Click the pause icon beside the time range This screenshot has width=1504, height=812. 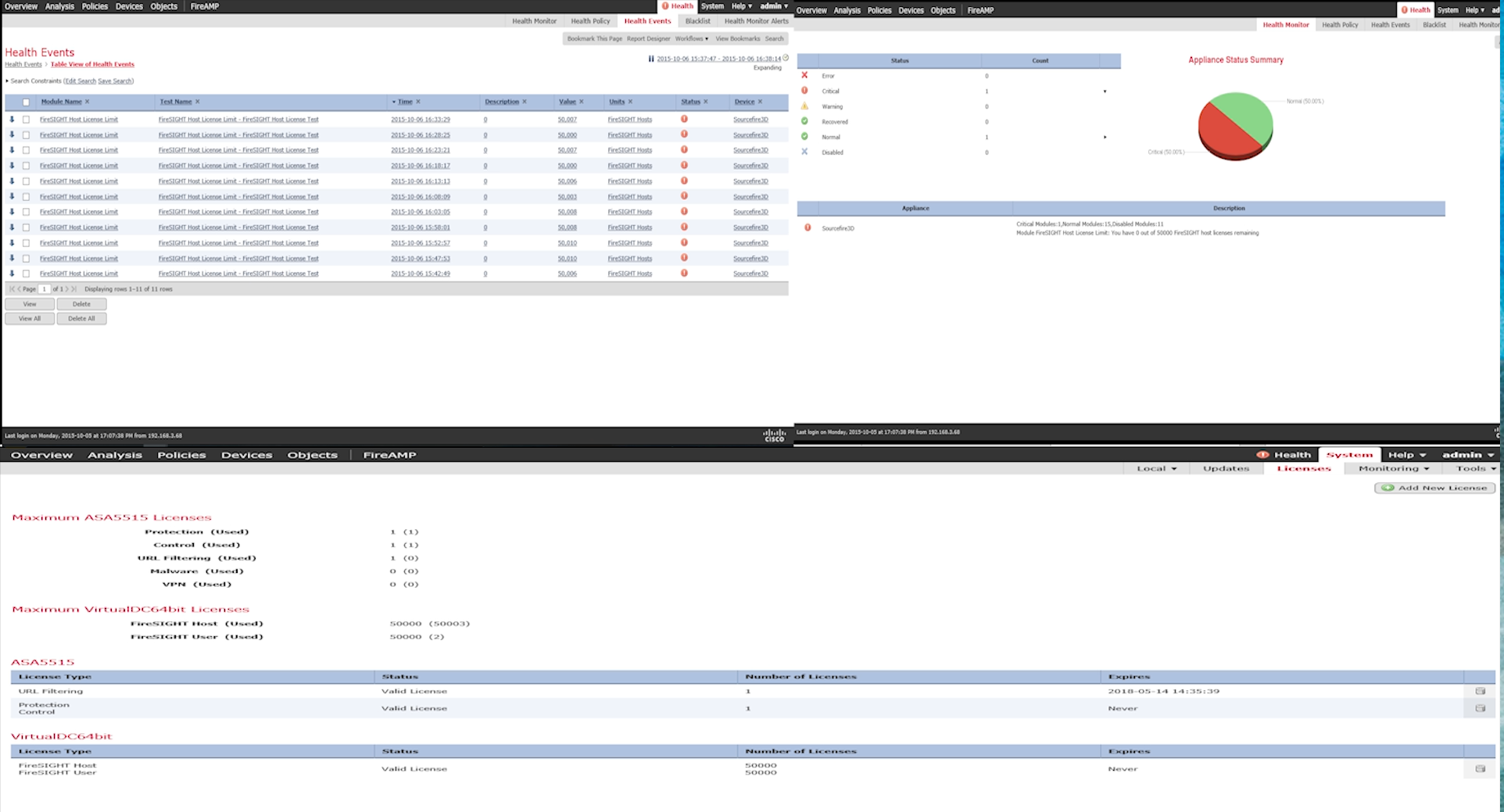pos(652,58)
